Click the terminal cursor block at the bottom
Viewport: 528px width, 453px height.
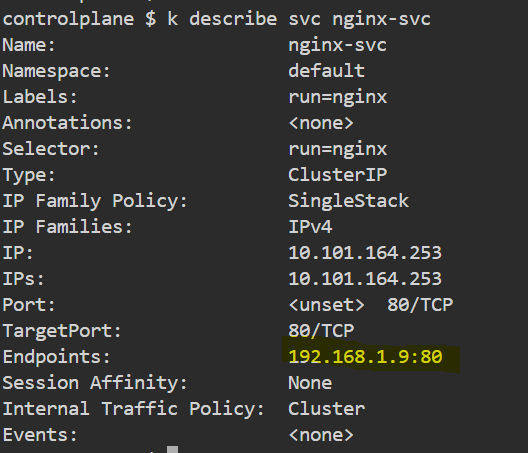[172, 449]
